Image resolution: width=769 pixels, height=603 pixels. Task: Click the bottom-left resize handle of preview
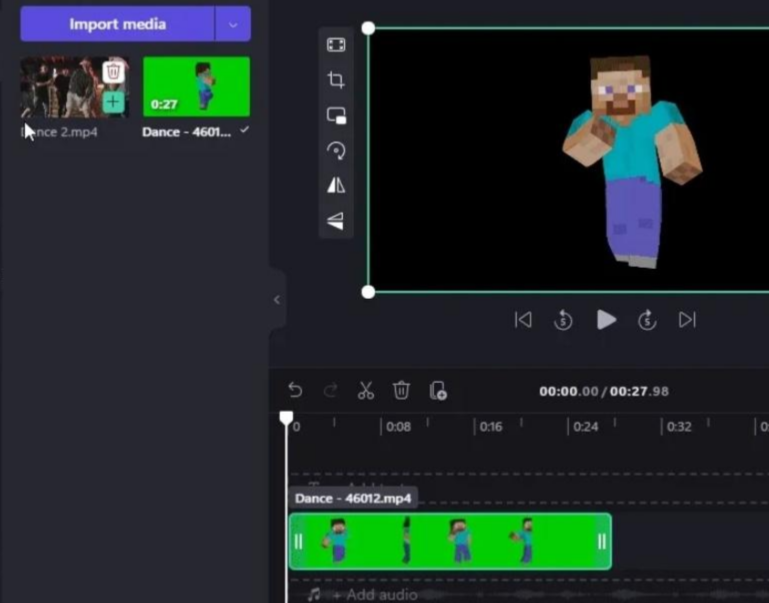click(x=368, y=292)
